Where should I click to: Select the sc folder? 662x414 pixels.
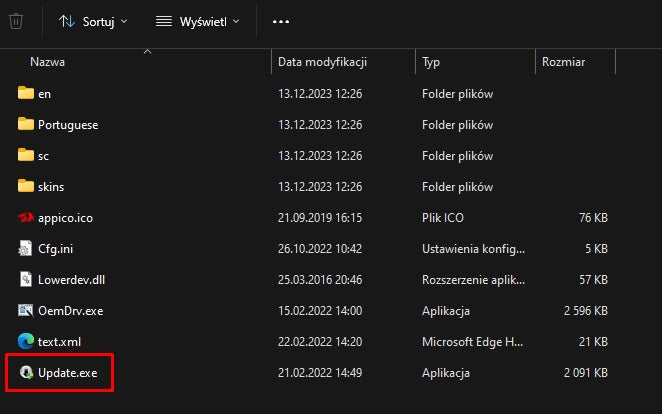[x=312, y=155]
